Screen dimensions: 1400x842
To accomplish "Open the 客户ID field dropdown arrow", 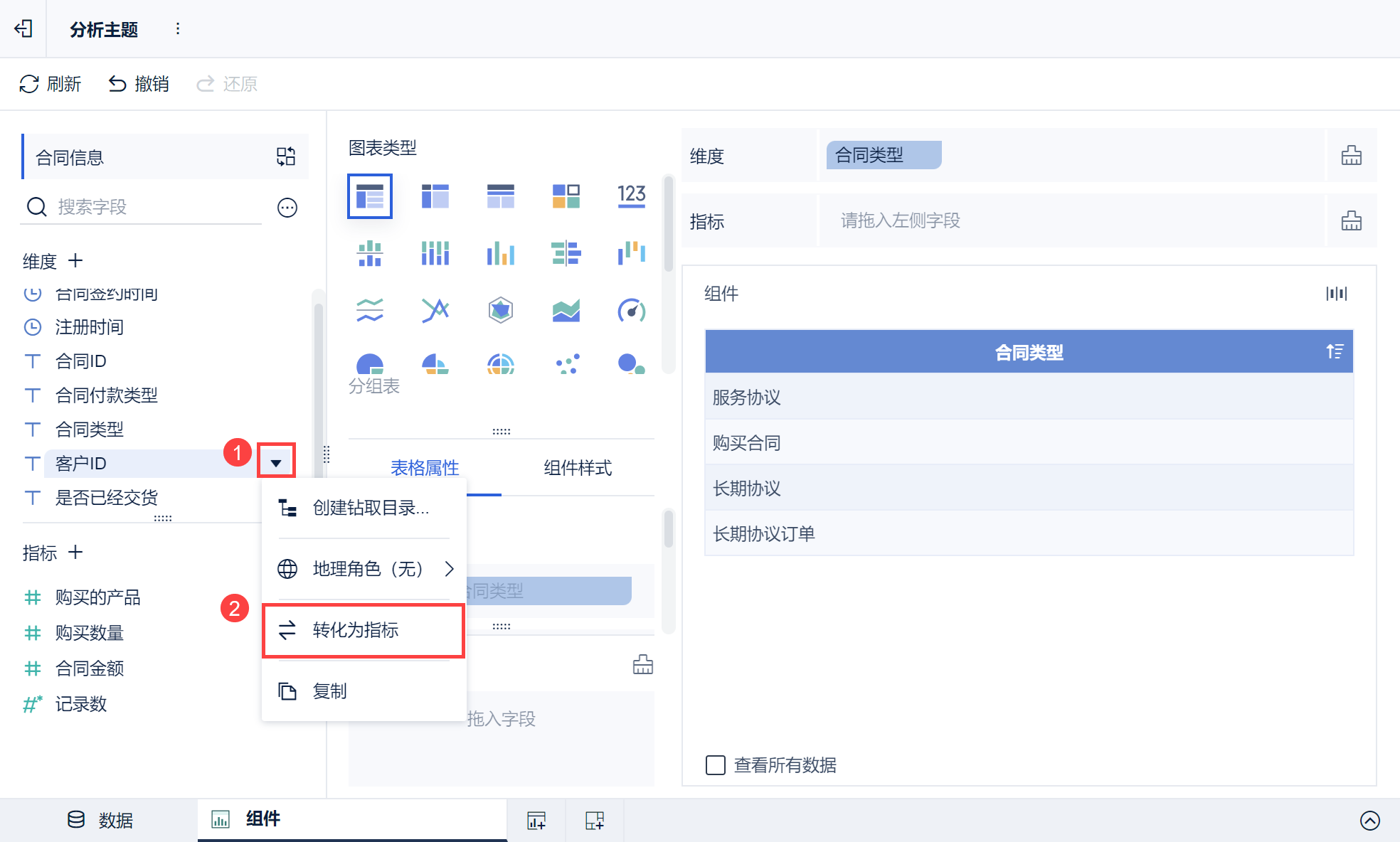I will (x=276, y=464).
